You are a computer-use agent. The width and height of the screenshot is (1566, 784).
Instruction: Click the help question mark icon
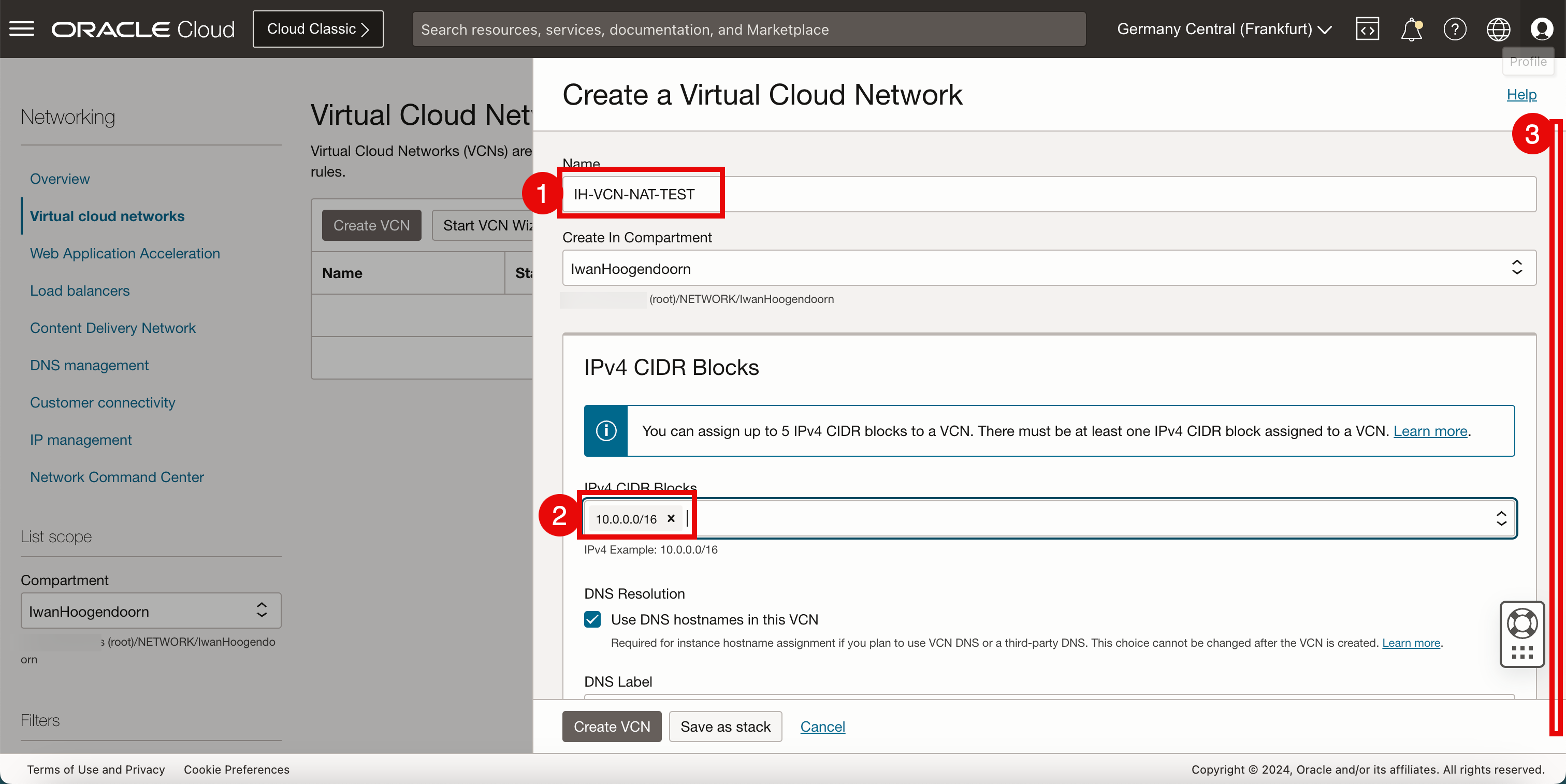point(1455,28)
